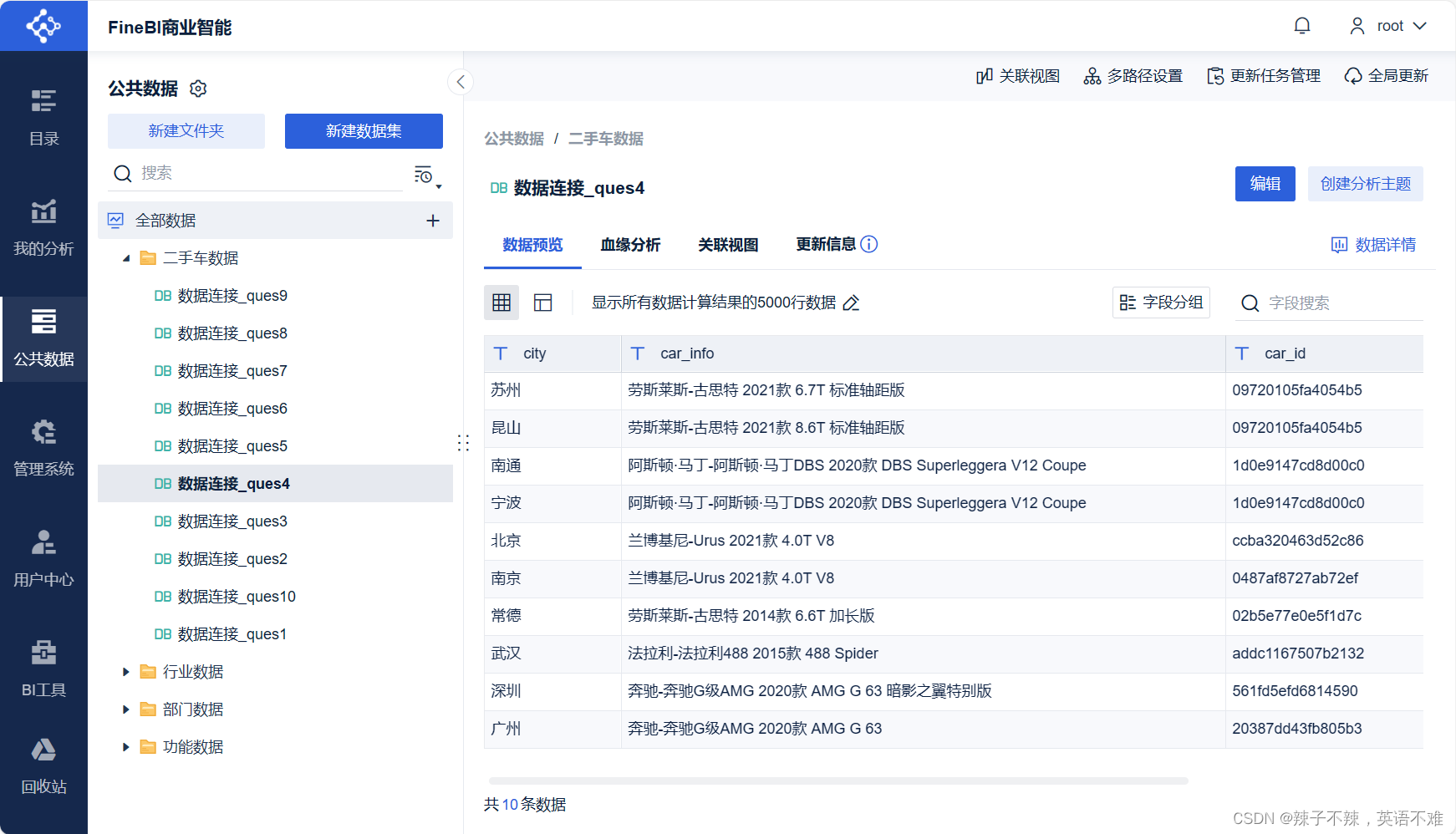This screenshot has height=834, width=1456.
Task: Switch to the 关联视图 tab
Action: point(728,245)
